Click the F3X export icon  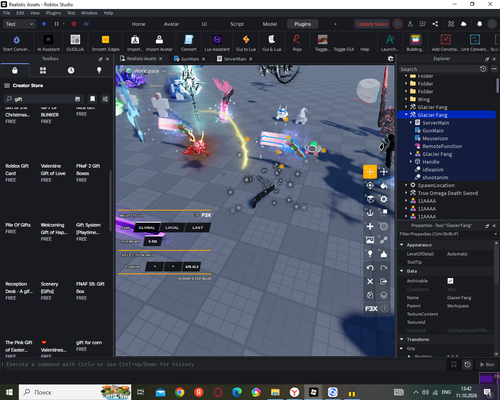pos(384,281)
